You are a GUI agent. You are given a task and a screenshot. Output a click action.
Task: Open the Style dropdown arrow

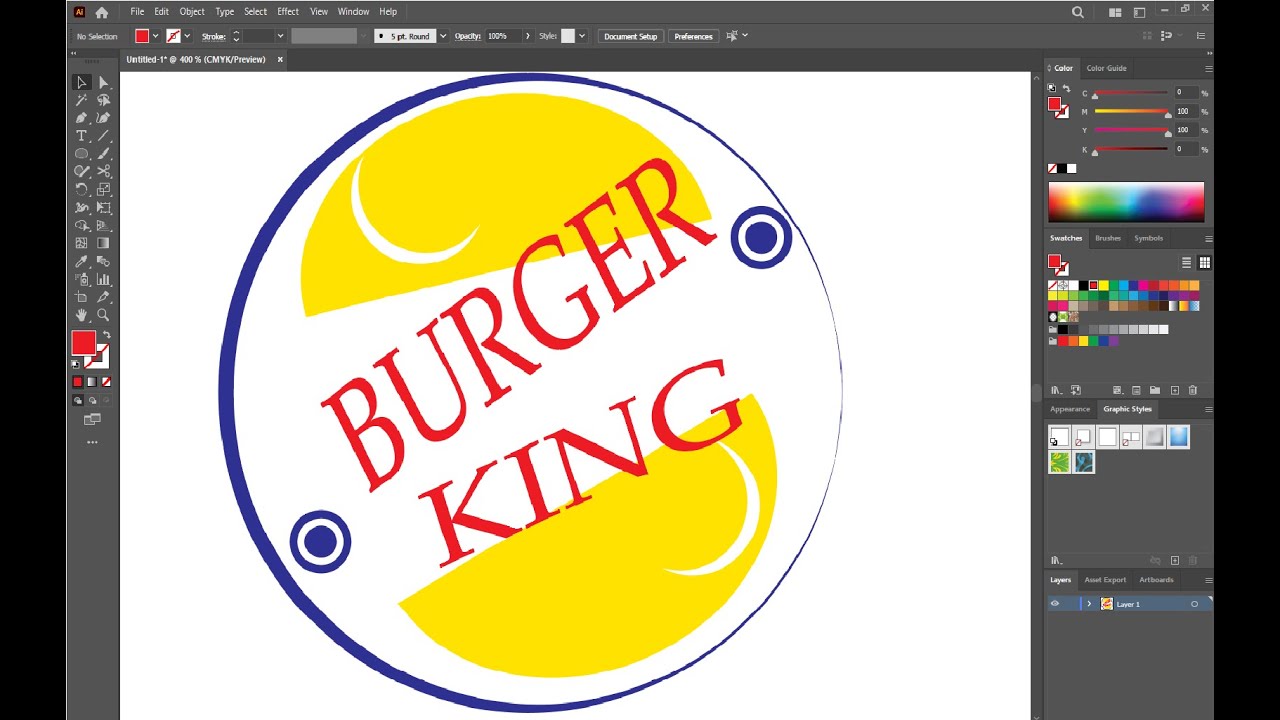click(x=582, y=36)
